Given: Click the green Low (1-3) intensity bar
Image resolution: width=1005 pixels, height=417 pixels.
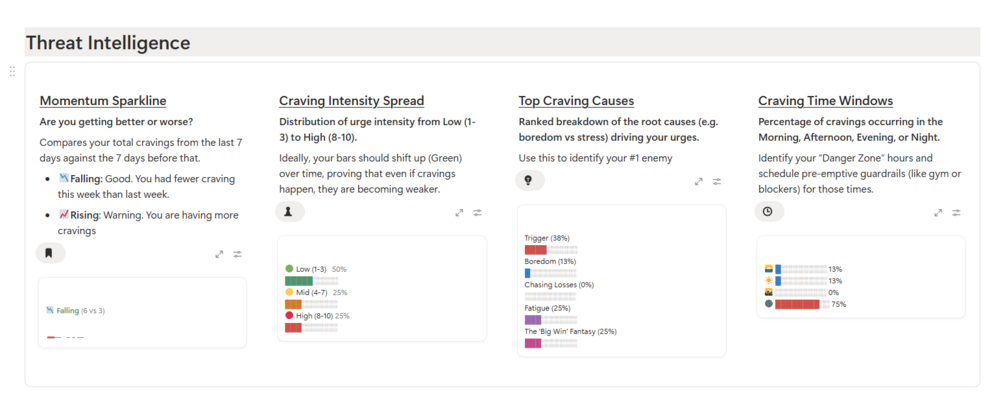Looking at the screenshot, I should 299,281.
